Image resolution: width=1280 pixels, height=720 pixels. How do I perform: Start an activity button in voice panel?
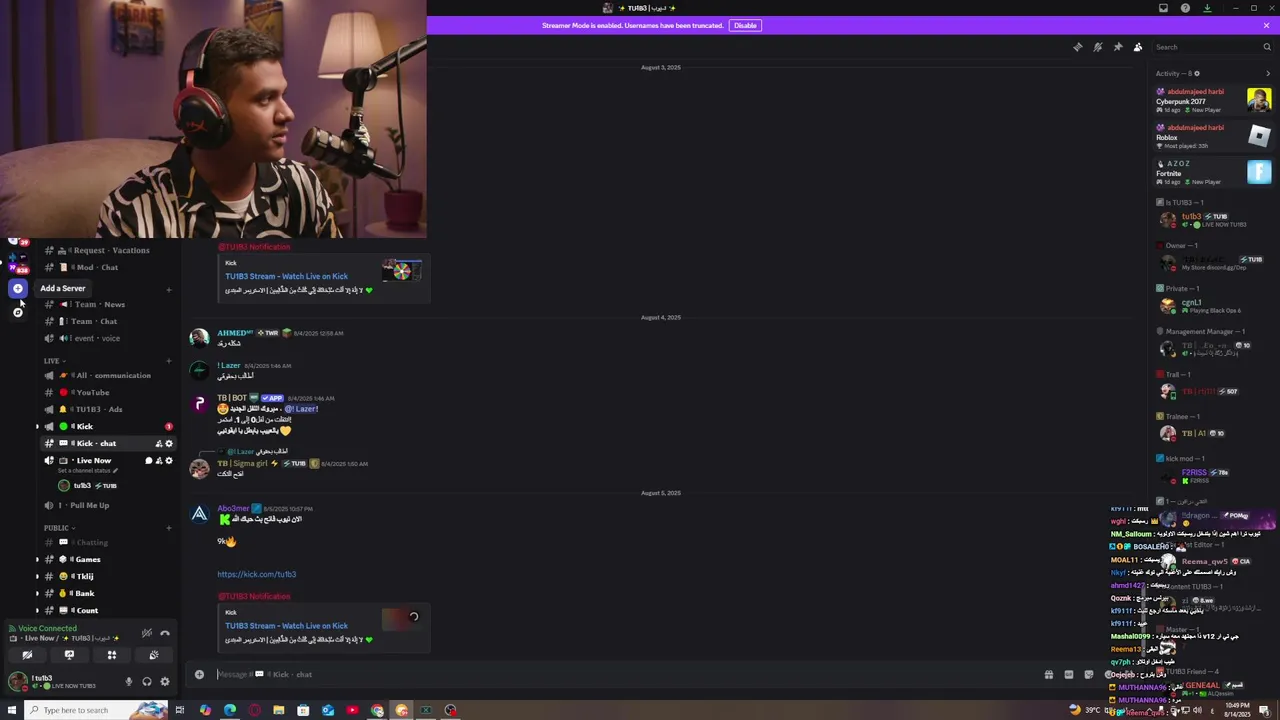(x=111, y=655)
